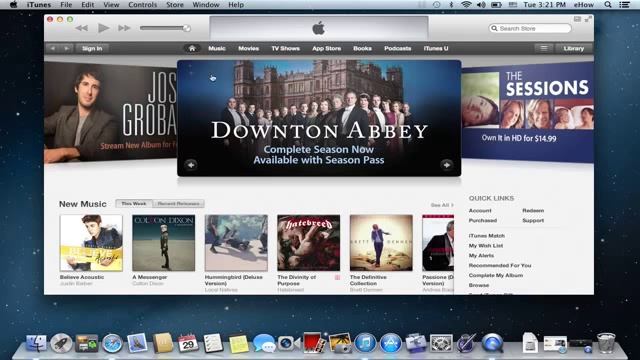Select the This Week toggle
This screenshot has height=360, width=640.
click(134, 203)
